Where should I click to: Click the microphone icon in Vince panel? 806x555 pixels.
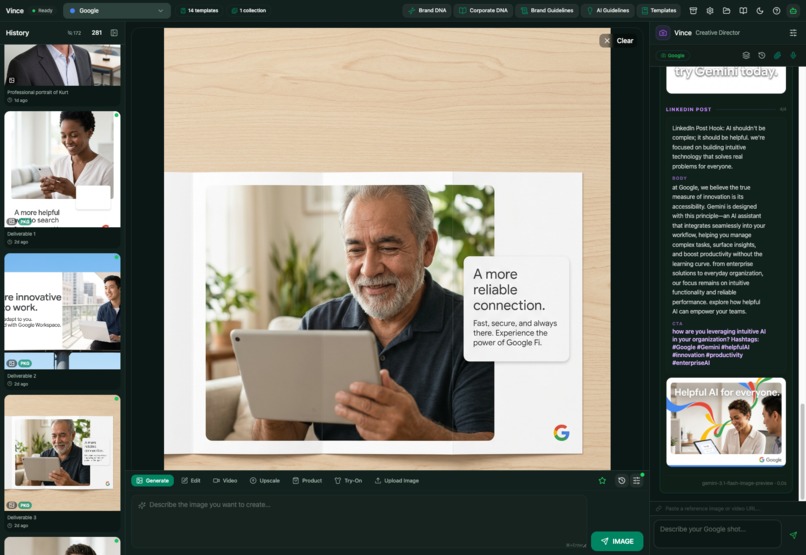(x=793, y=55)
